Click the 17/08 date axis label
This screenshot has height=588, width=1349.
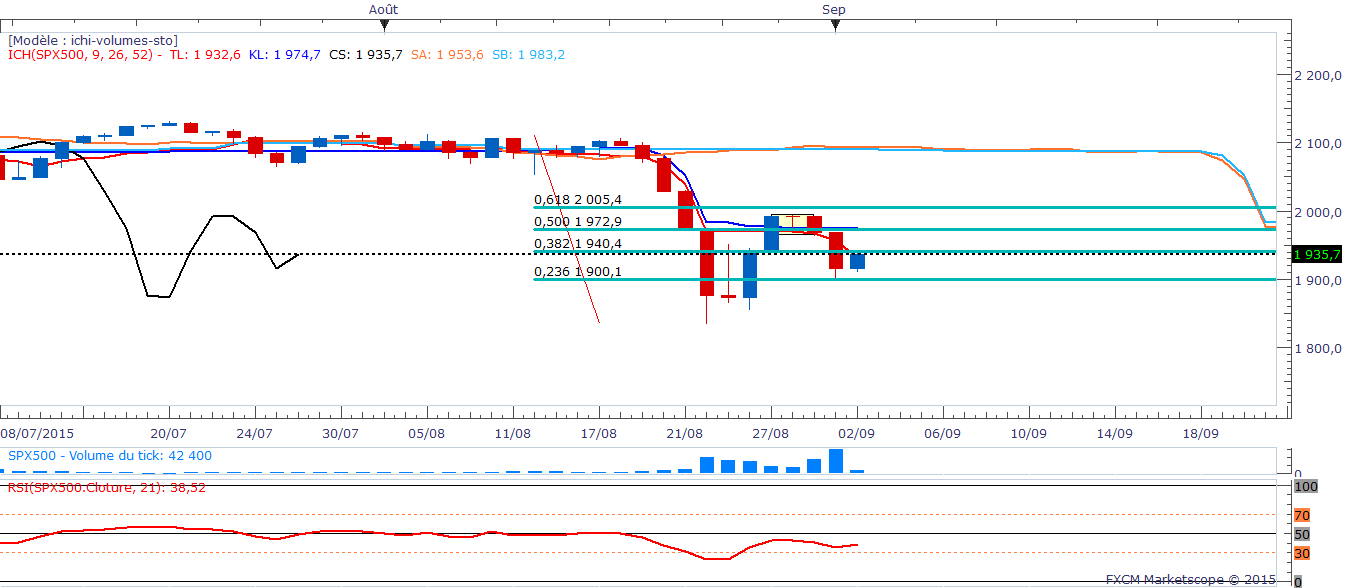pyautogui.click(x=599, y=434)
